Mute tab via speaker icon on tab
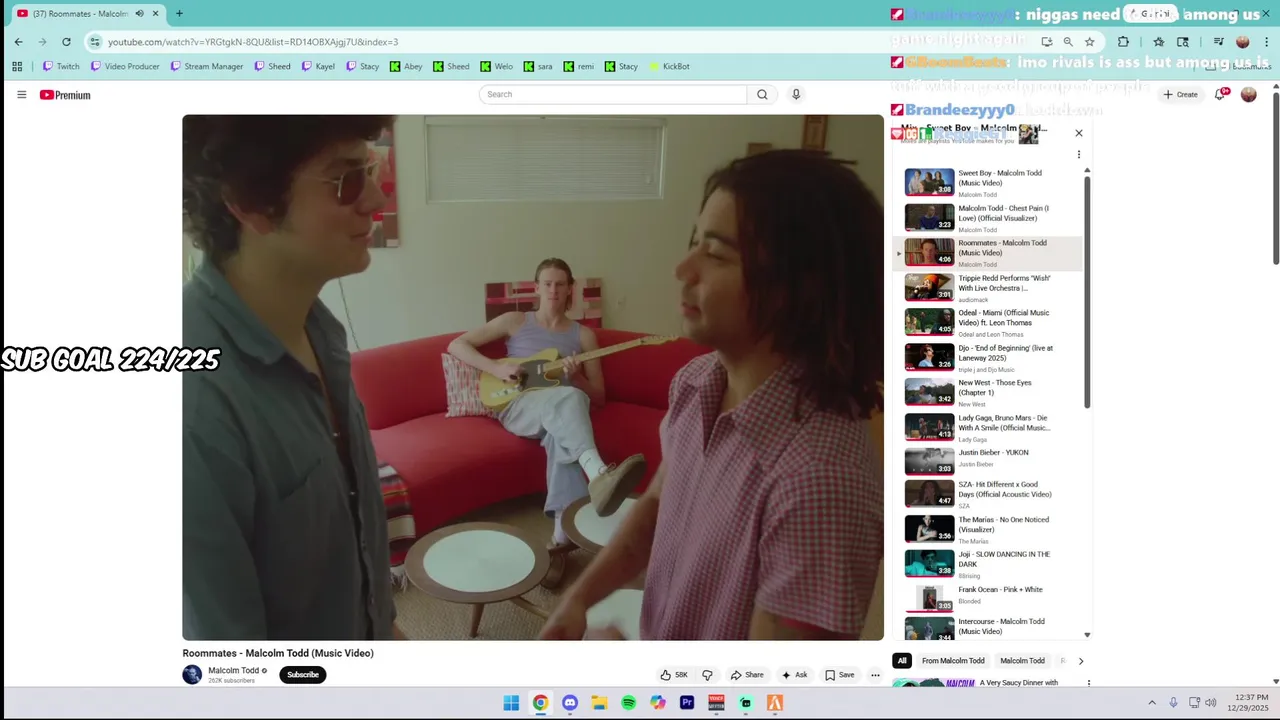 [139, 13]
